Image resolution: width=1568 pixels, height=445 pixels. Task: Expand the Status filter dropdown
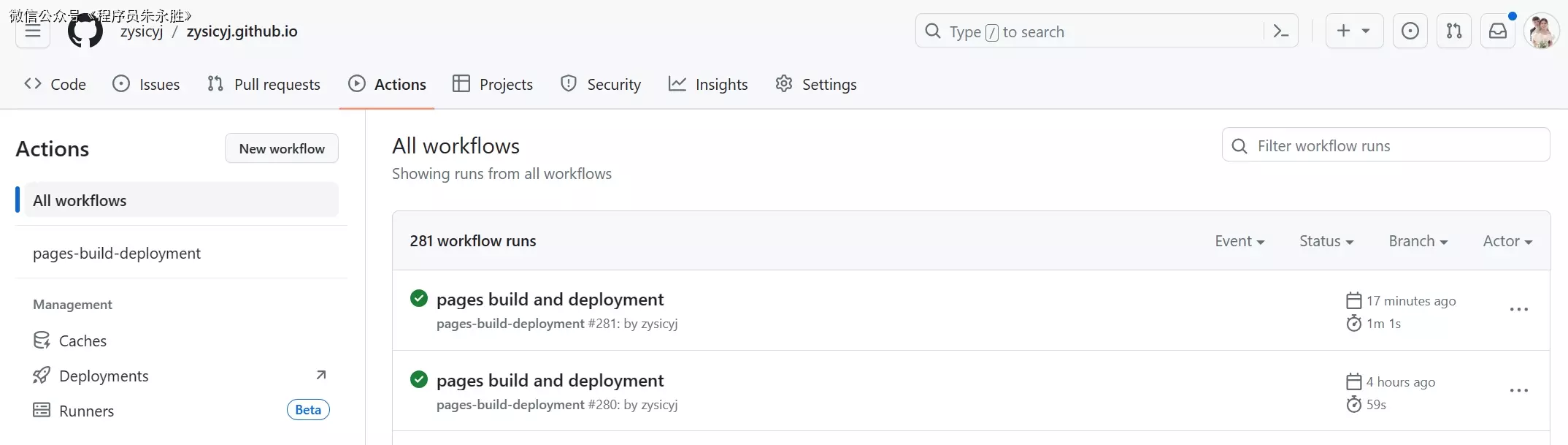pos(1326,241)
